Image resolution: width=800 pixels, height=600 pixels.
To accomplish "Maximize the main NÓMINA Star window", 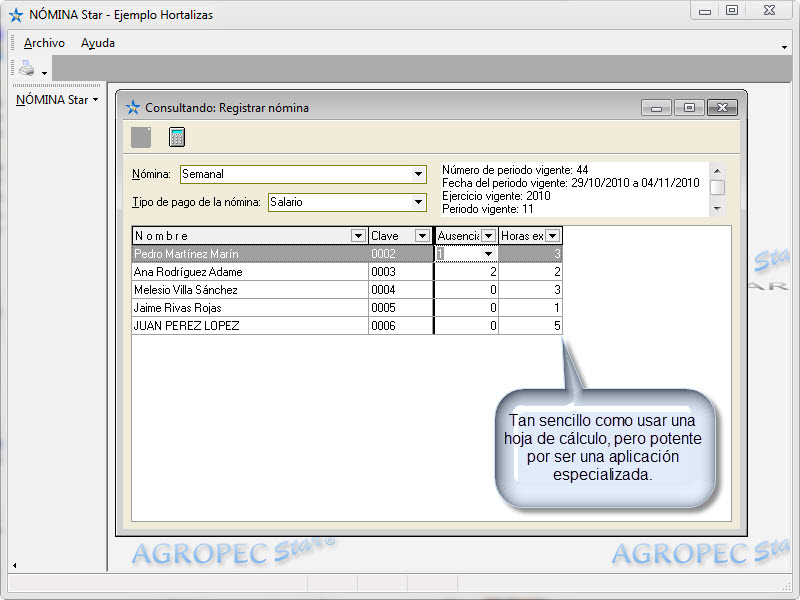I will click(732, 11).
